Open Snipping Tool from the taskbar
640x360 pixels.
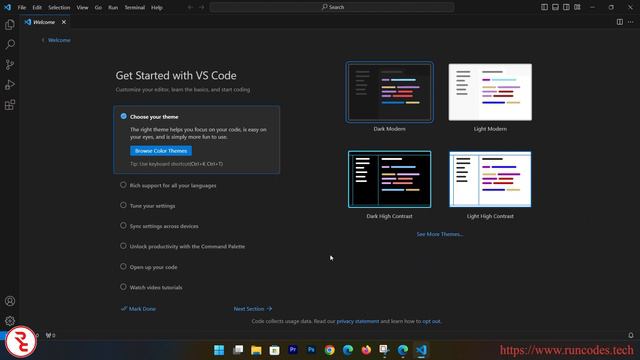(384, 350)
